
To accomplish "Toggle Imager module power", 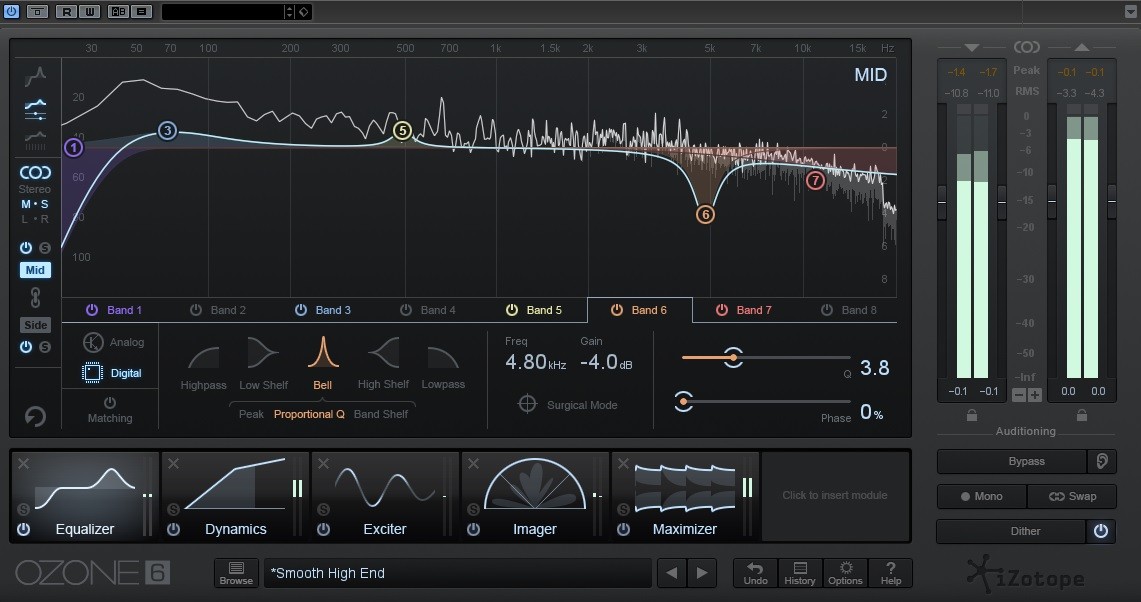I will pos(473,529).
